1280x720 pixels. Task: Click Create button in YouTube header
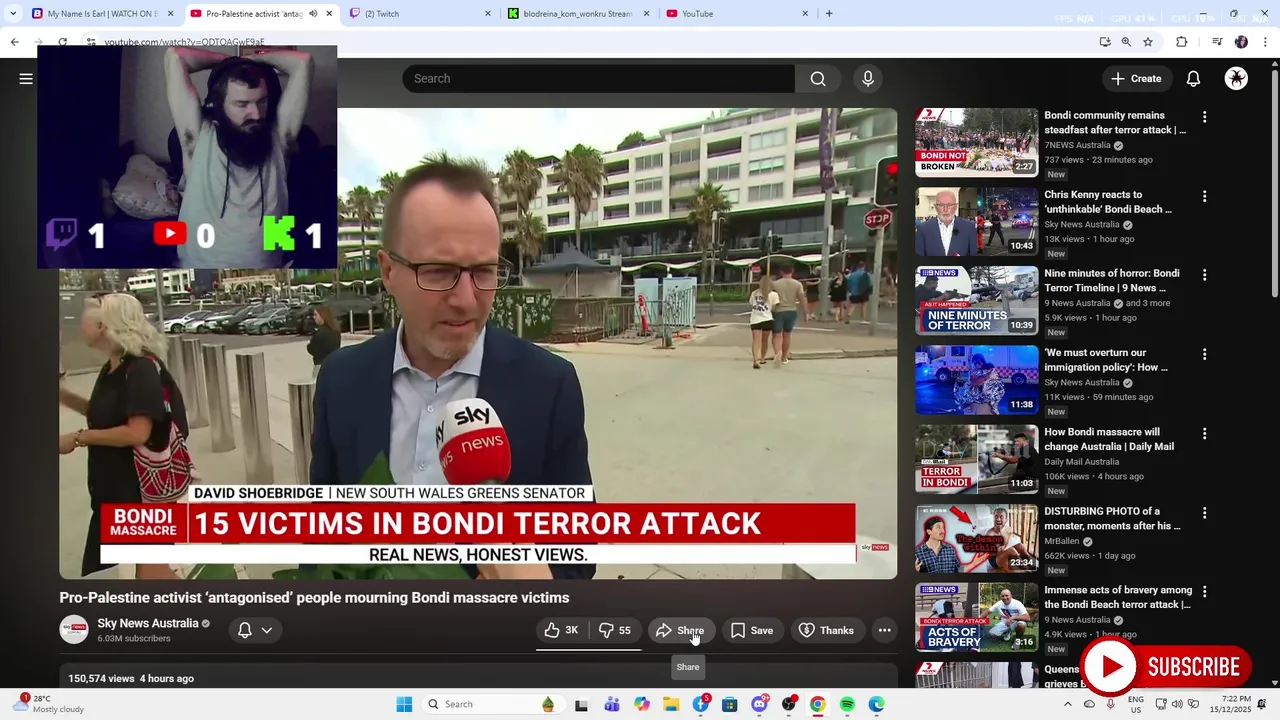point(1136,79)
